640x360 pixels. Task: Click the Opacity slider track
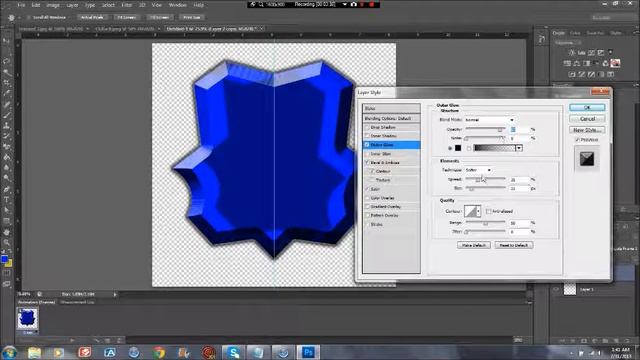tap(485, 129)
